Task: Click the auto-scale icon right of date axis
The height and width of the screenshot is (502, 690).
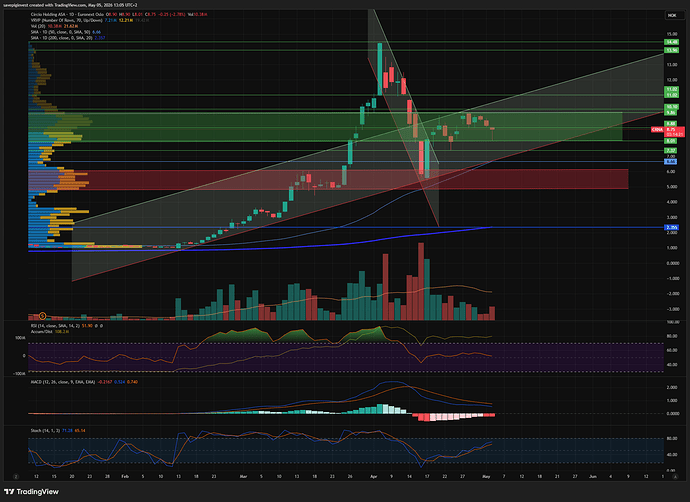Action: [675, 476]
